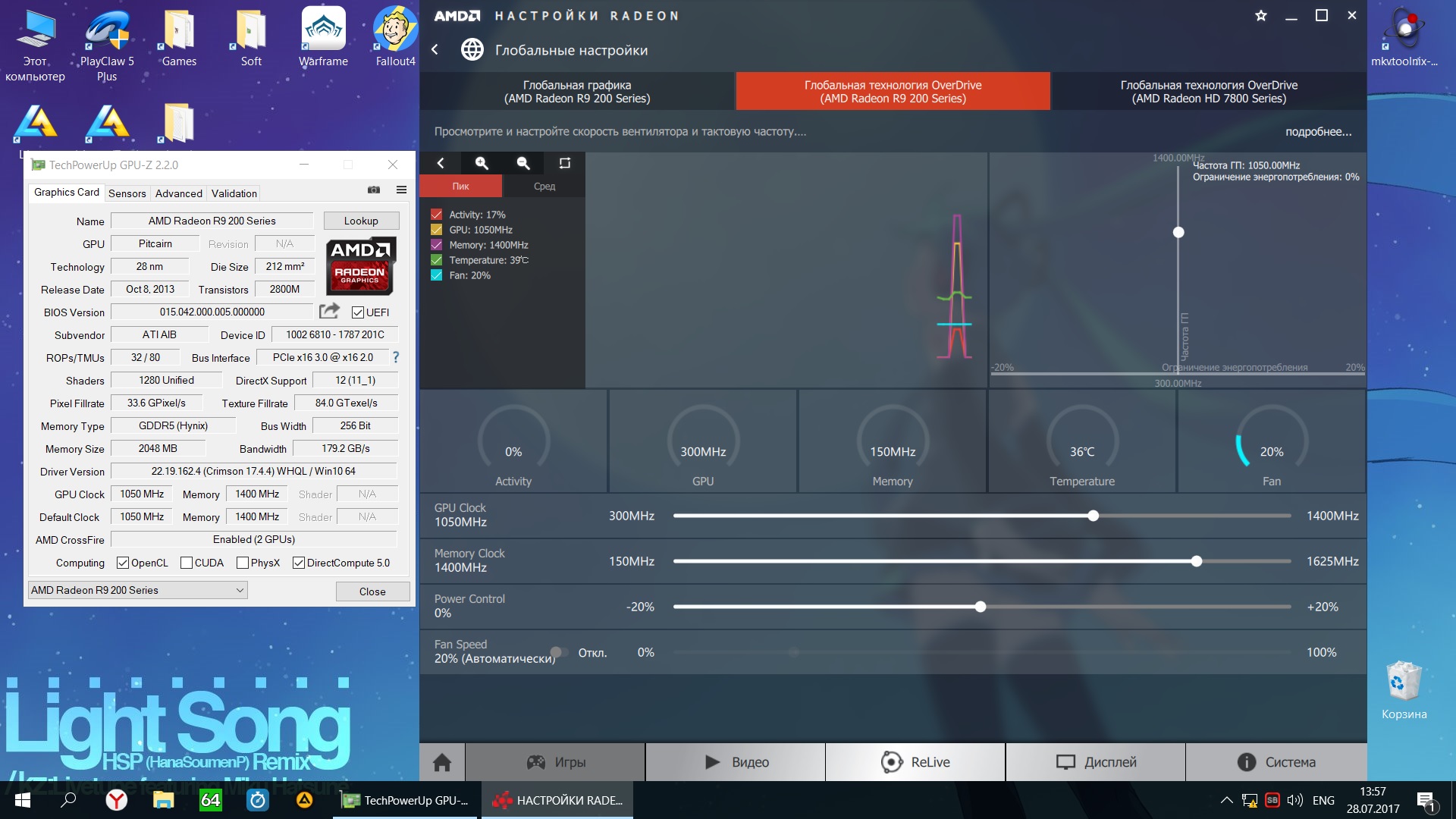
Task: Toggle the UEFI checkbox in GPU-Z
Action: (x=358, y=312)
